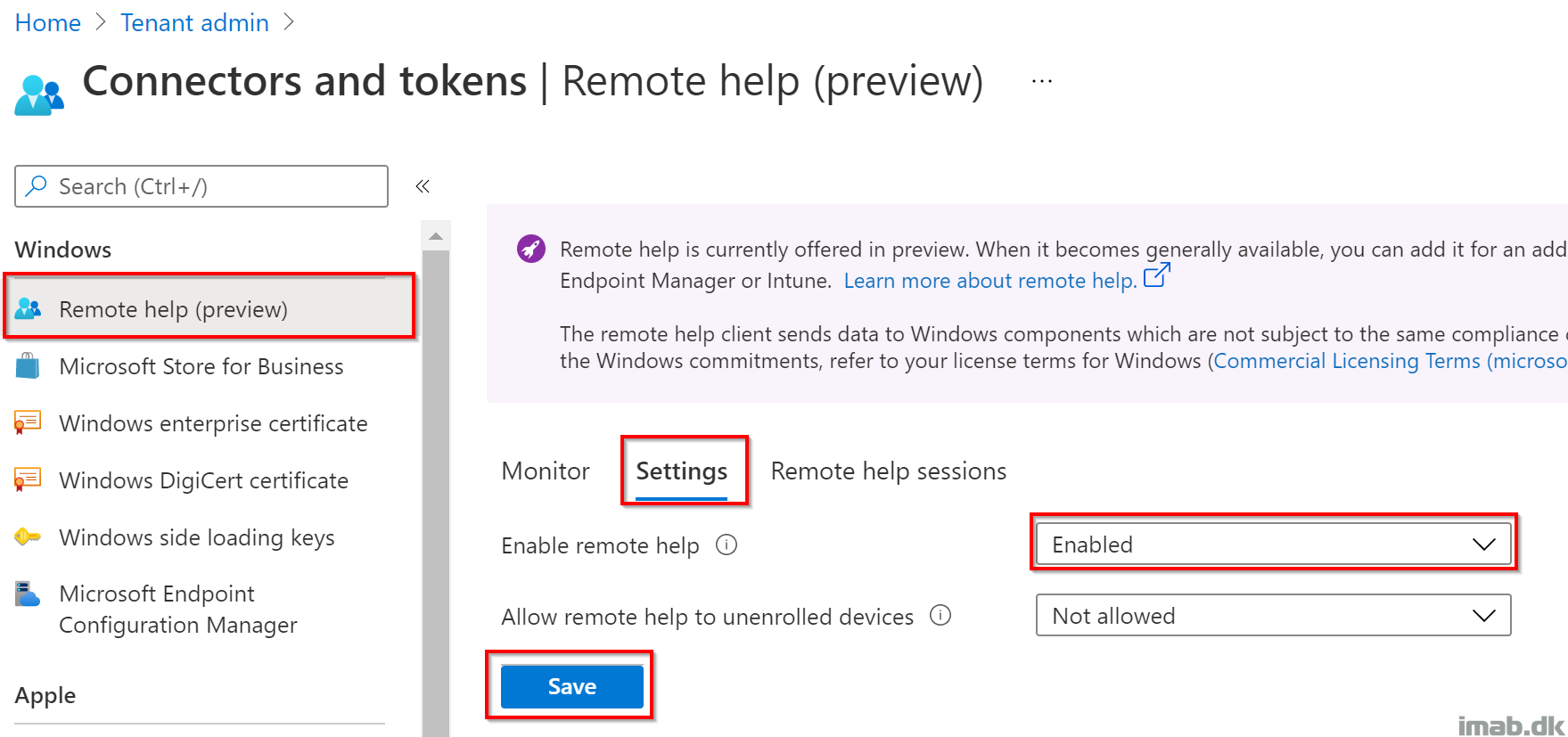1568x737 pixels.
Task: Click info icon next to Enable remote help
Action: (727, 545)
